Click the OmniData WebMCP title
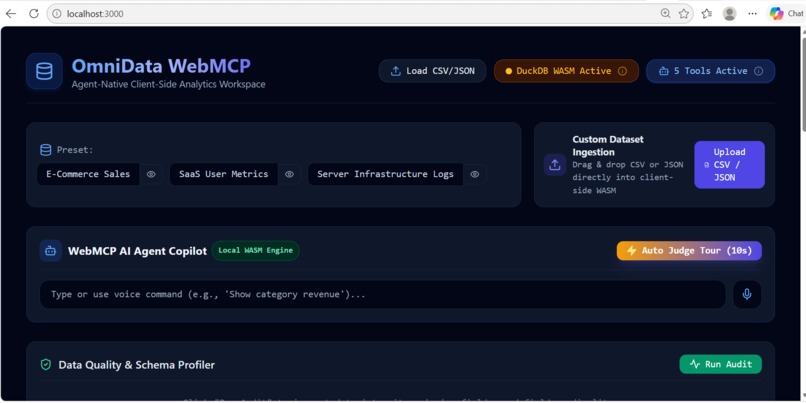The image size is (806, 403). (x=161, y=66)
